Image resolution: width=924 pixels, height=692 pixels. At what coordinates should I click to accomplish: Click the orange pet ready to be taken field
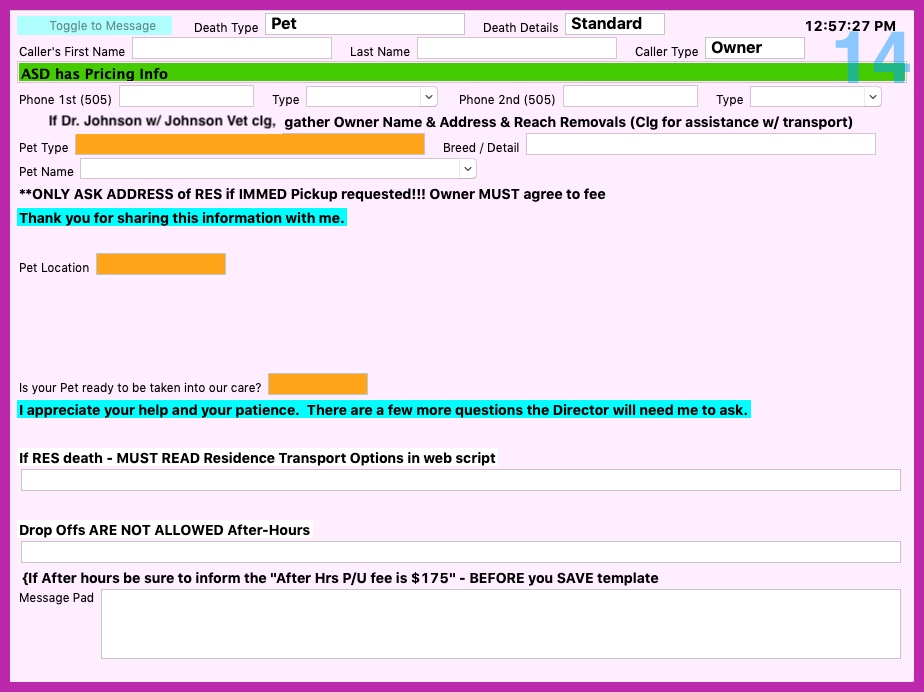318,384
